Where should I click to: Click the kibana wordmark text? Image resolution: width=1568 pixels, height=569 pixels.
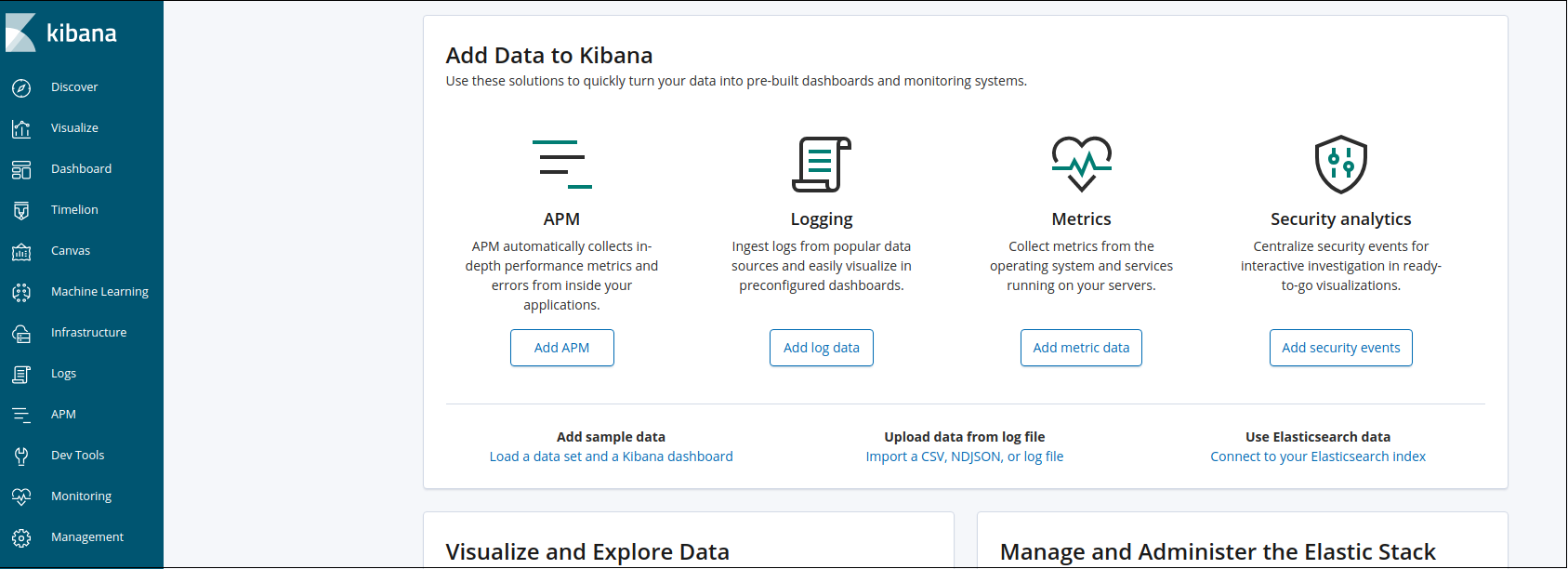click(82, 33)
